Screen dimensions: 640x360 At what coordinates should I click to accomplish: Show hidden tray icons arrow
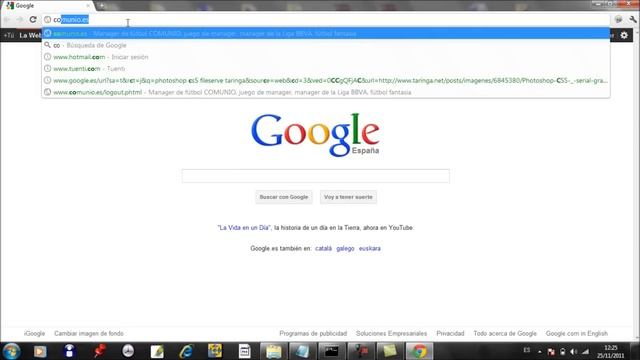[x=540, y=351]
